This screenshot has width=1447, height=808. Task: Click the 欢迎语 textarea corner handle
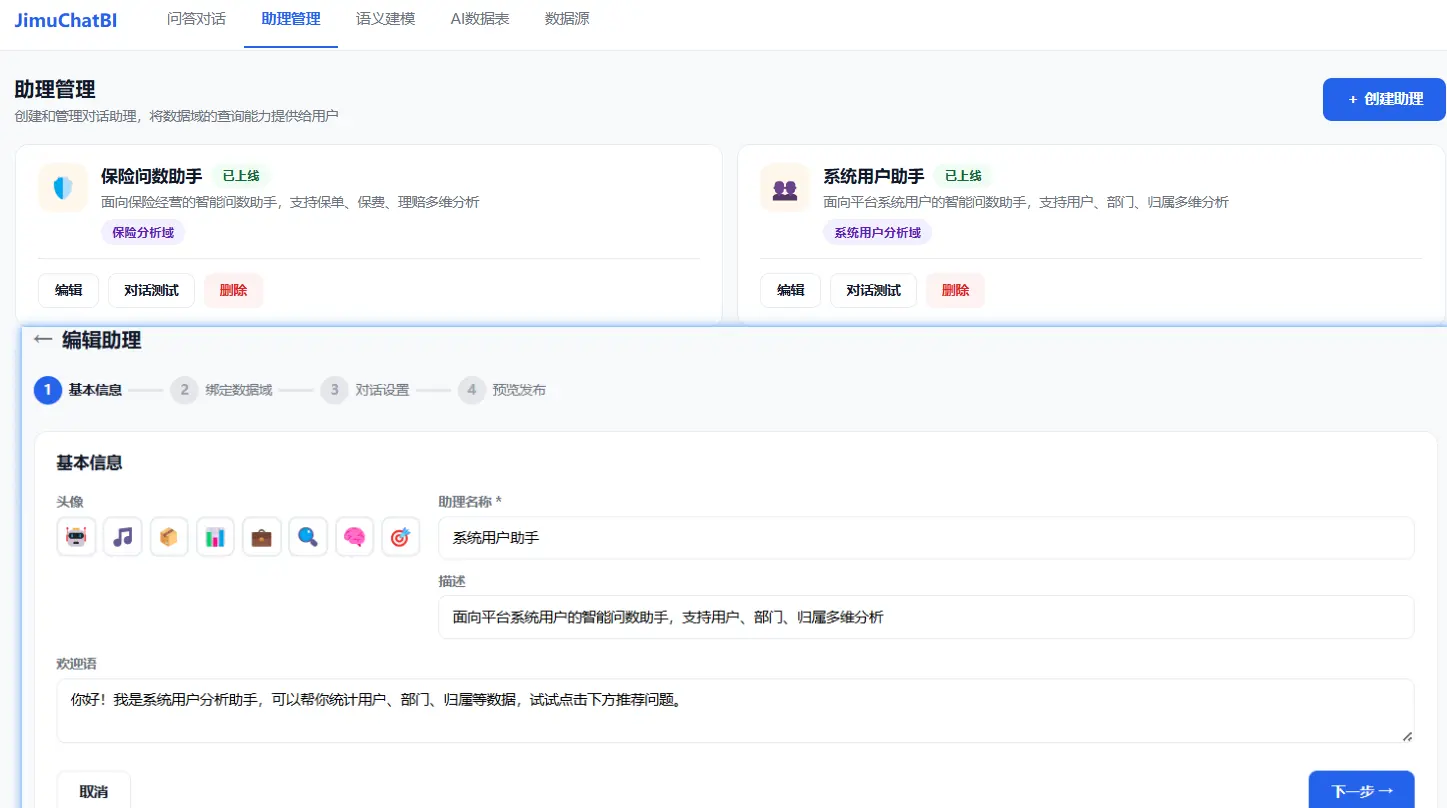(1407, 736)
